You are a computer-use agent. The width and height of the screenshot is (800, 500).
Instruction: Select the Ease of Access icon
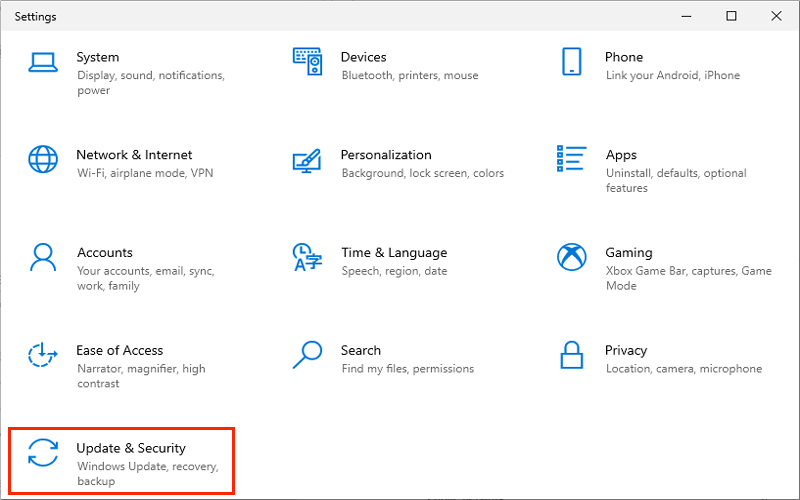(43, 355)
